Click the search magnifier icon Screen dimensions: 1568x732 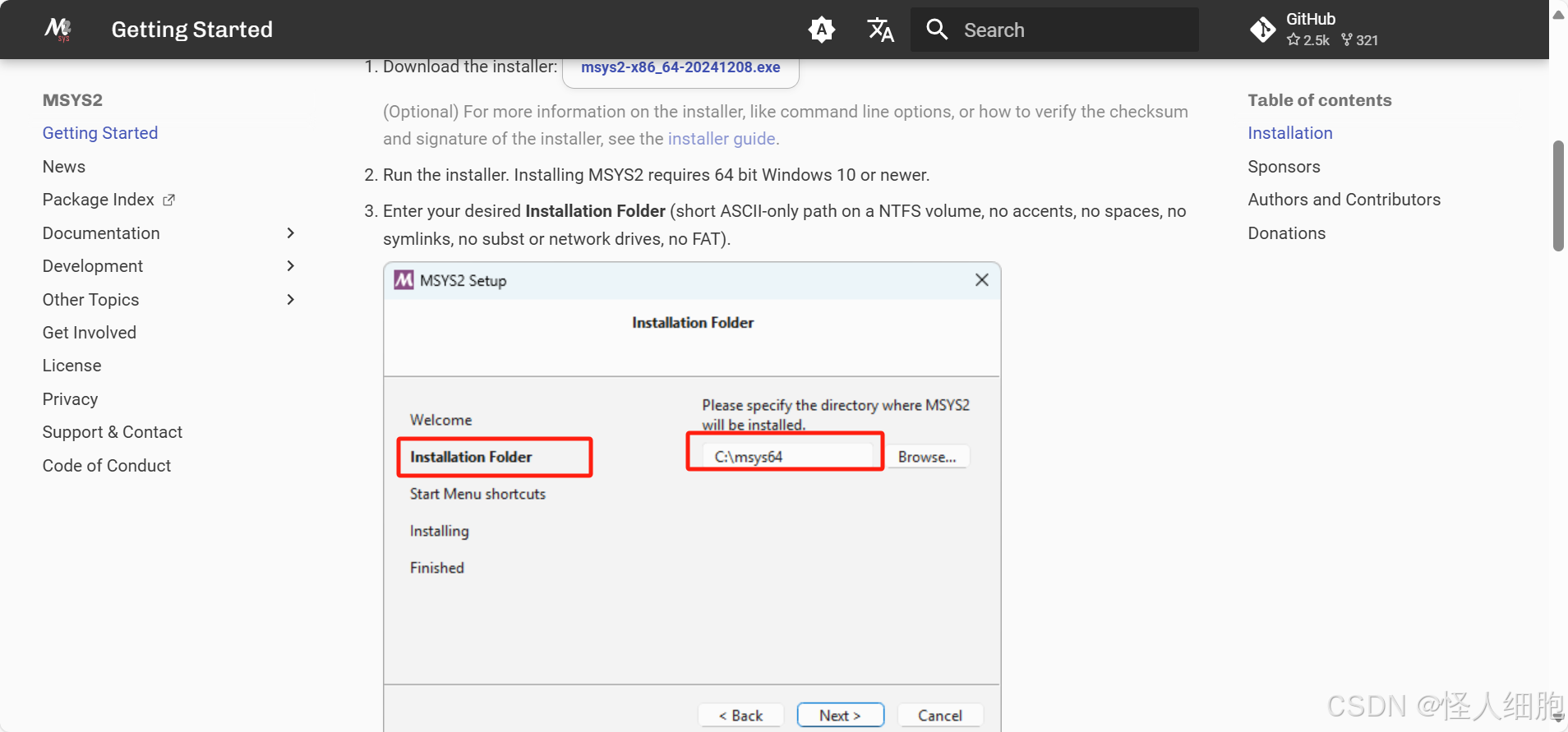[937, 30]
